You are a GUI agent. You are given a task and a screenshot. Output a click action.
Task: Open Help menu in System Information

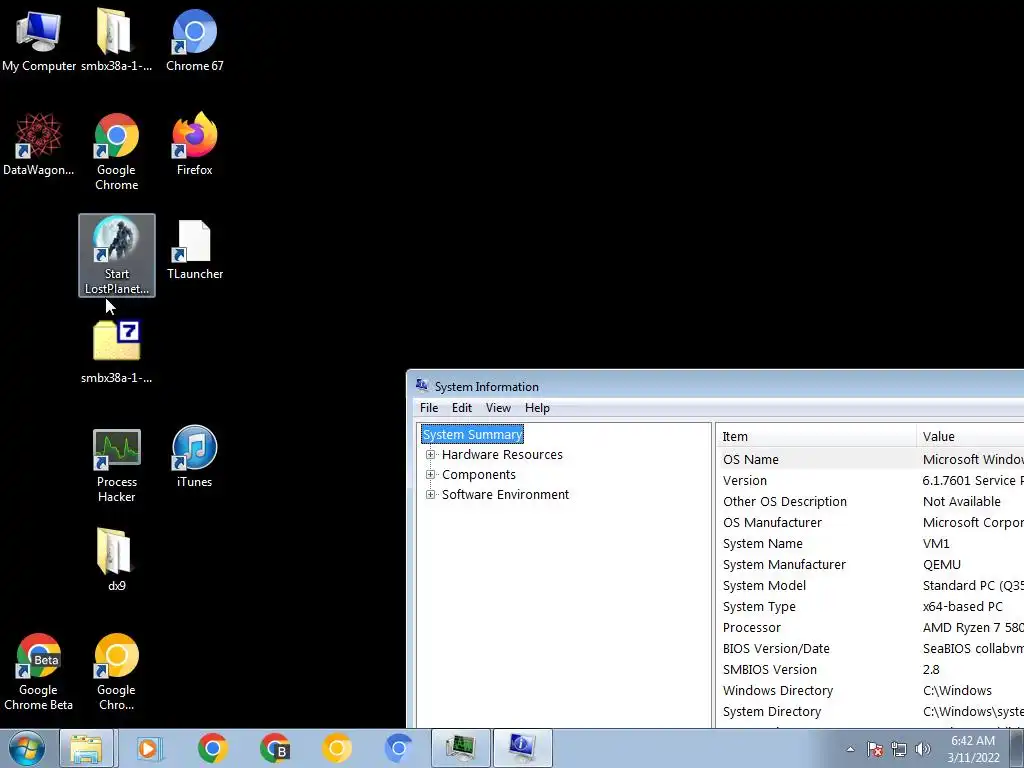point(537,408)
